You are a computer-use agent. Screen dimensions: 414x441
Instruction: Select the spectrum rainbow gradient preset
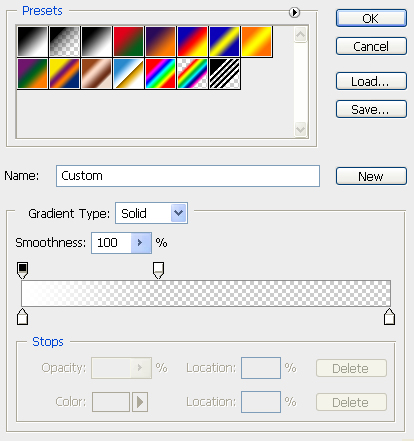[160, 74]
